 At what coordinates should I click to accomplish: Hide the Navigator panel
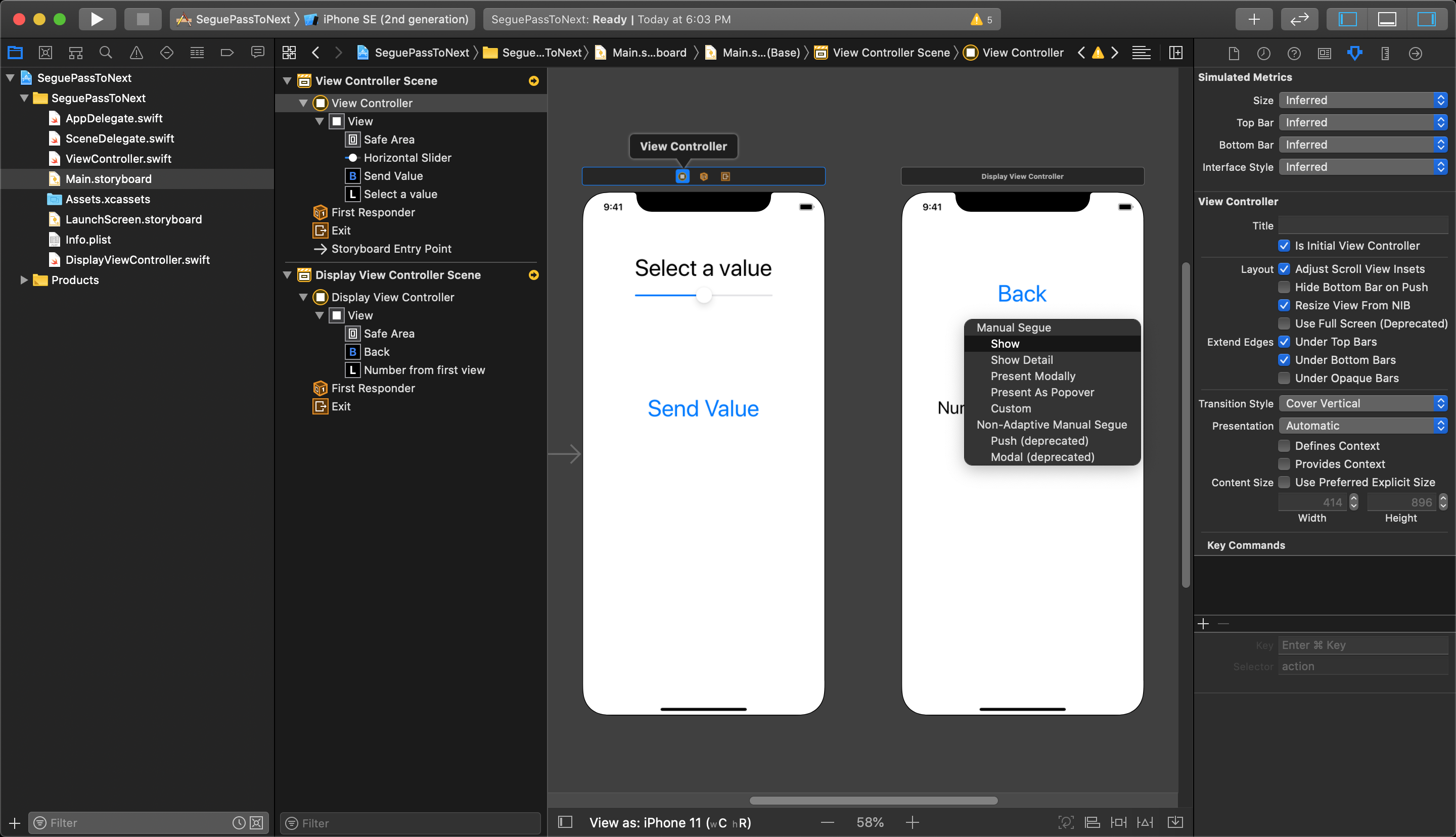(x=1347, y=19)
